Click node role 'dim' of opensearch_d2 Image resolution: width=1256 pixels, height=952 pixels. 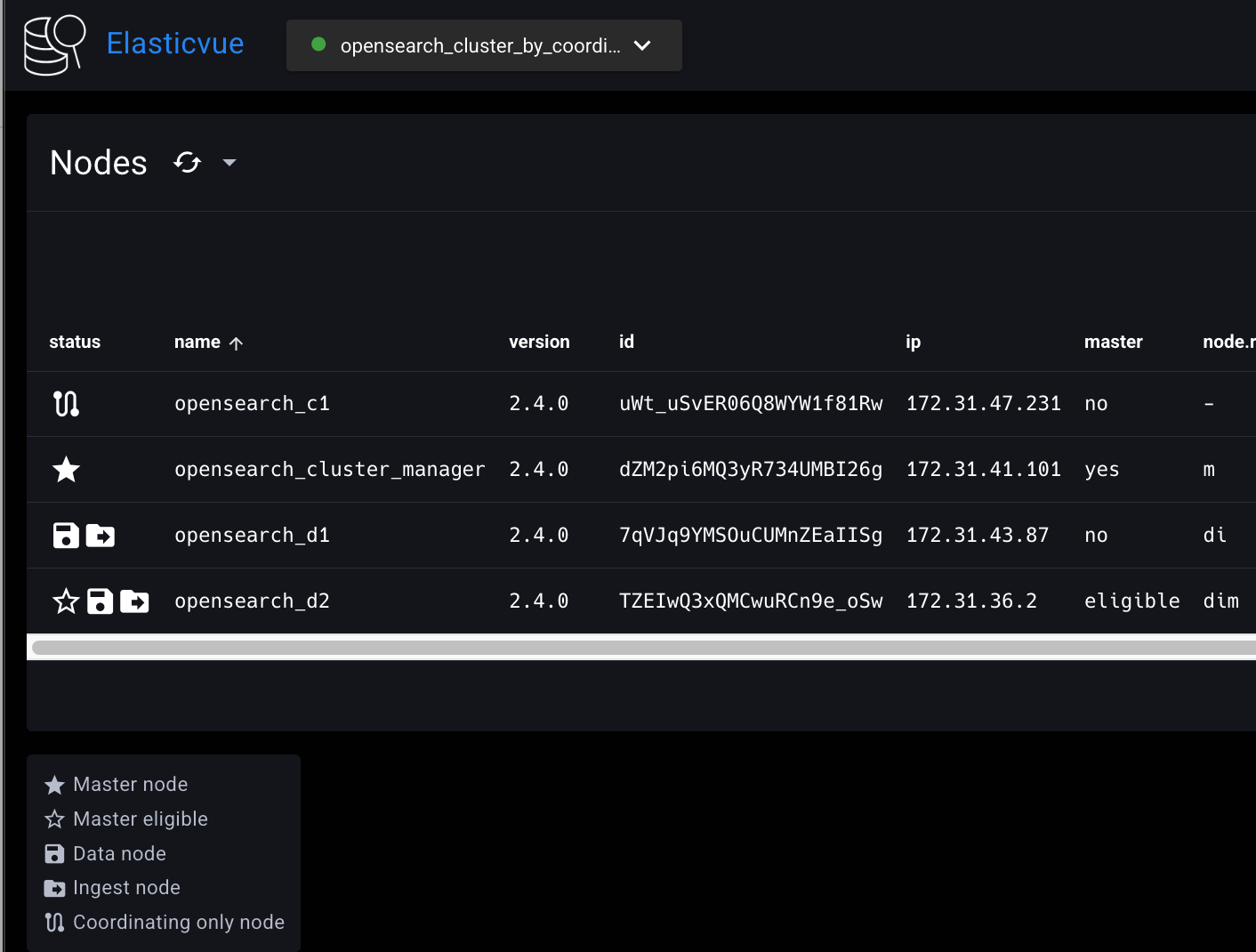coord(1221,601)
